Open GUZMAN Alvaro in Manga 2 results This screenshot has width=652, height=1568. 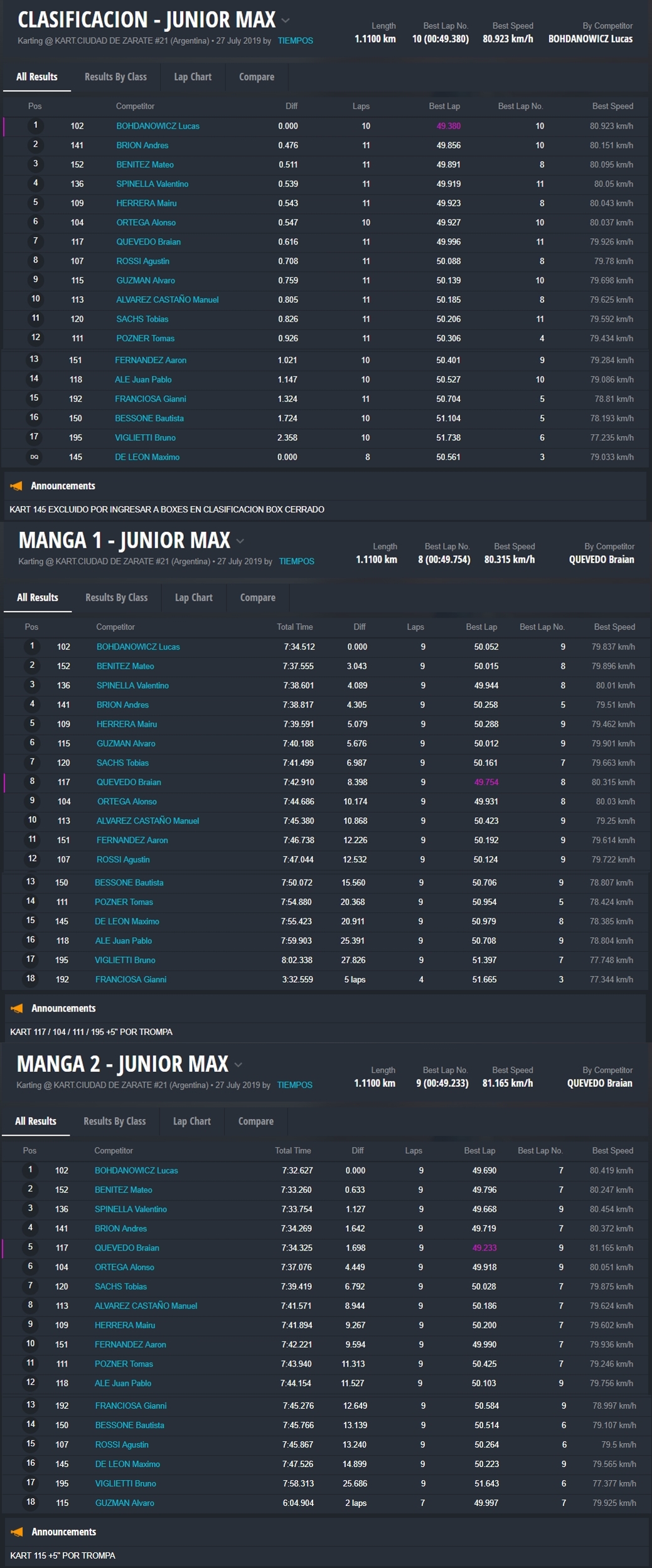124,1503
